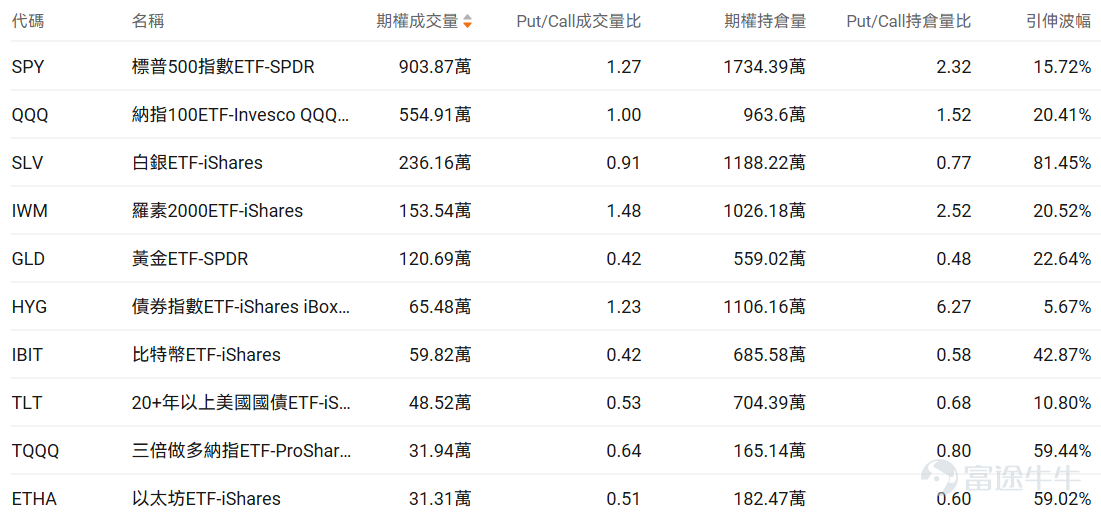
Task: Click the 引伸波幅 column header
Action: 1058,22
